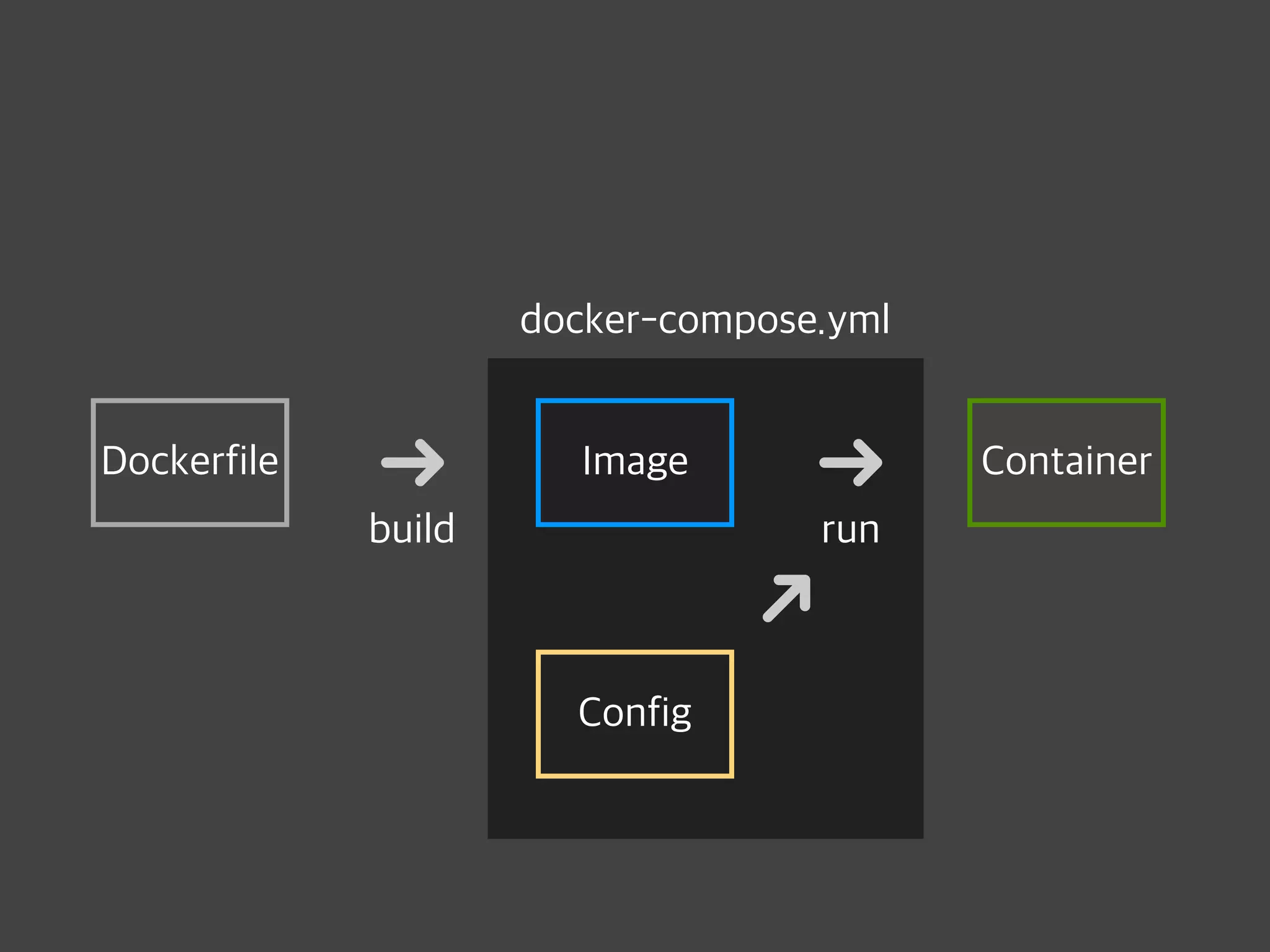Click the word Dockerfile
Screen dimensions: 1270x952
point(190,461)
